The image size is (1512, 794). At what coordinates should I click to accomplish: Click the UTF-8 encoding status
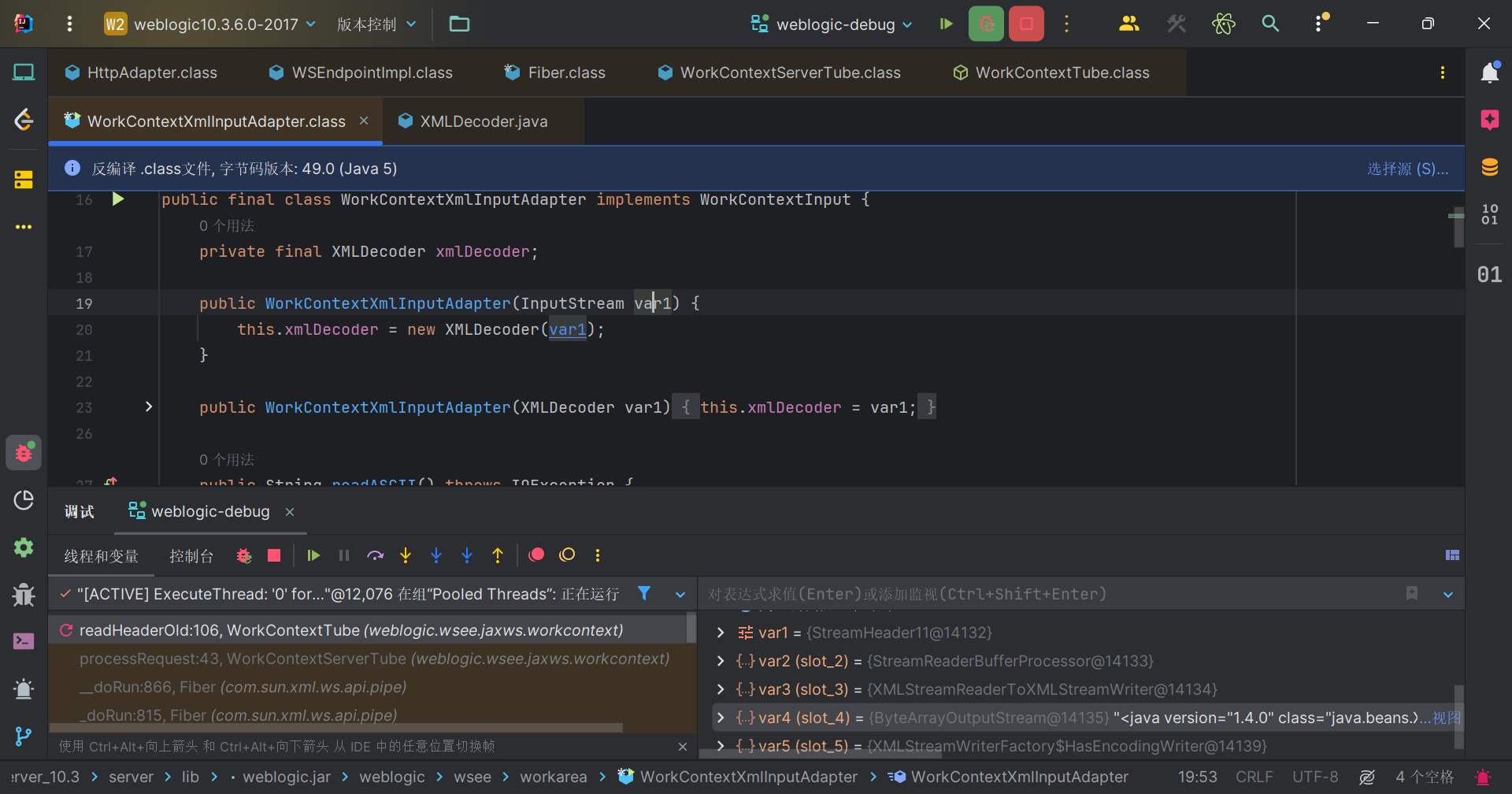click(x=1315, y=777)
